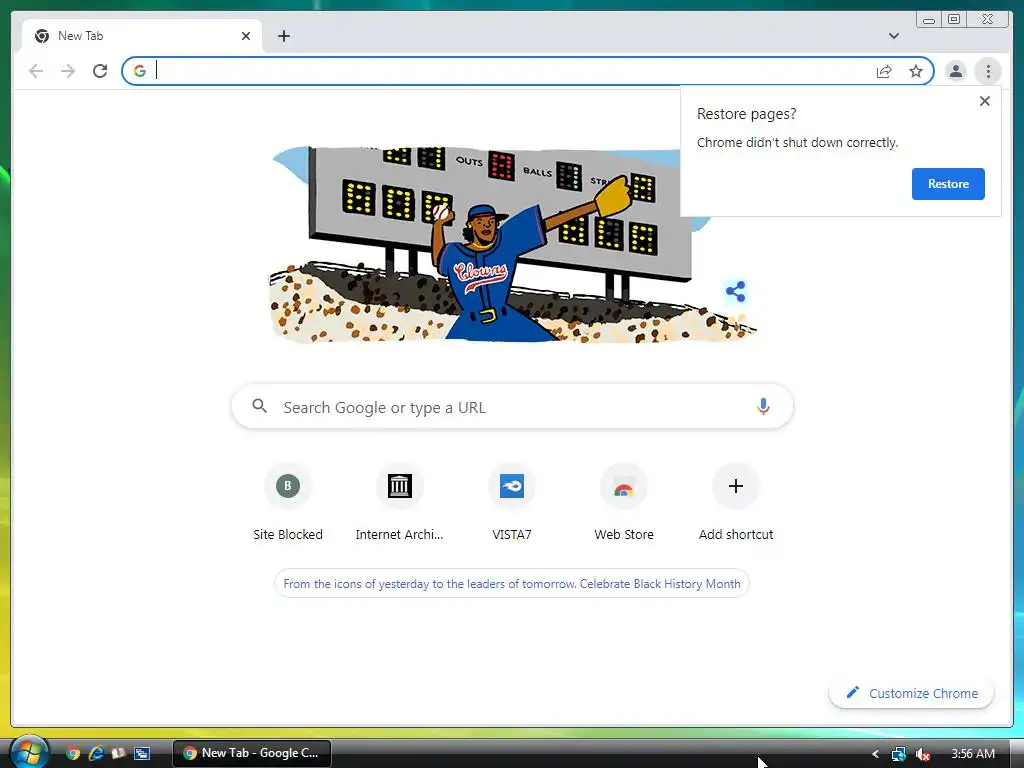The width and height of the screenshot is (1024, 768).
Task: Launch Internet Explorer from Quick Launch
Action: (x=96, y=753)
